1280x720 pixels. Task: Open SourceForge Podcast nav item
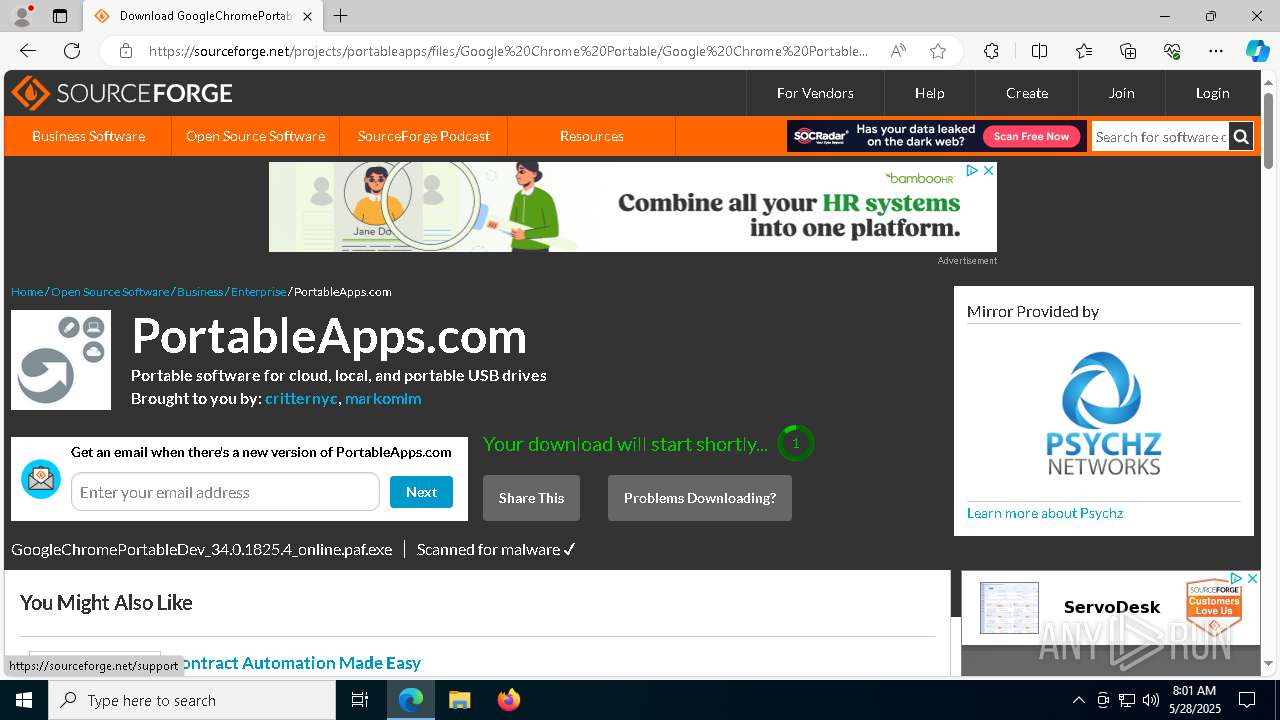[x=424, y=136]
